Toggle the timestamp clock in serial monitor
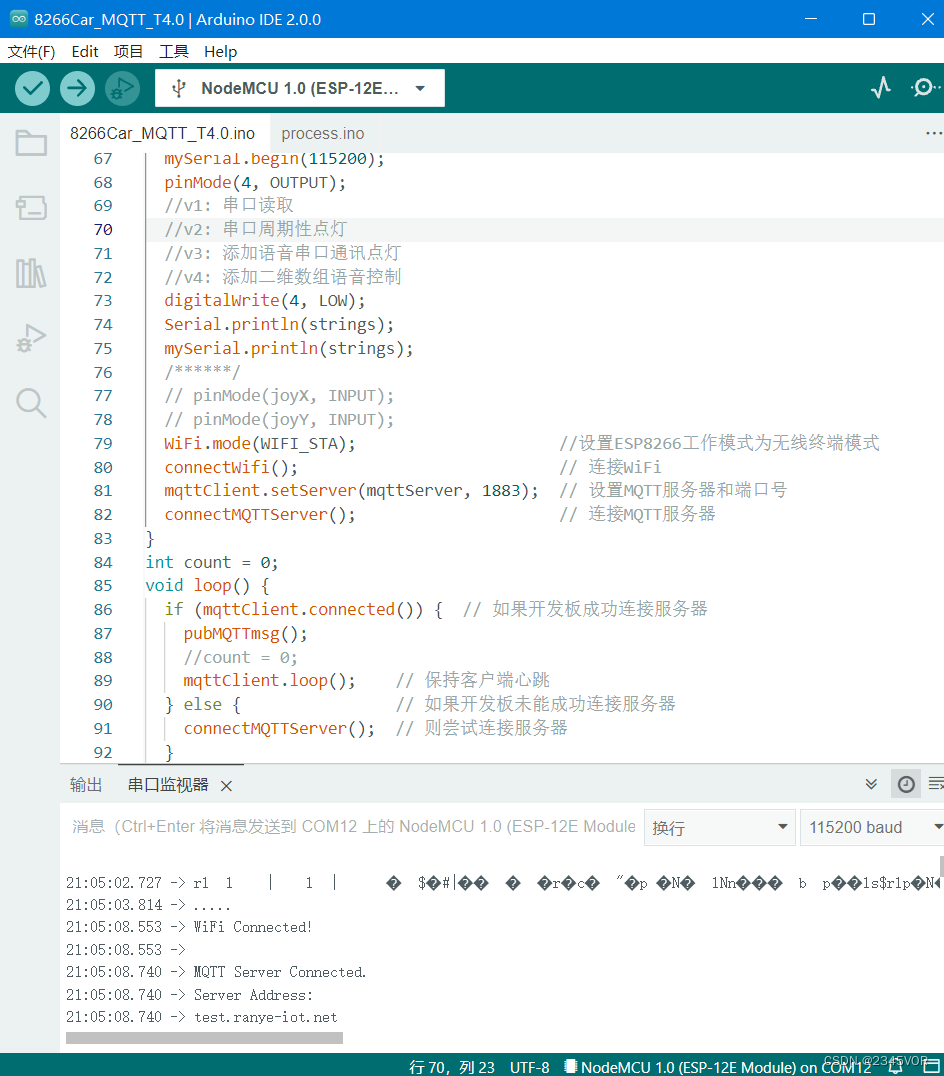The image size is (944, 1076). point(905,785)
